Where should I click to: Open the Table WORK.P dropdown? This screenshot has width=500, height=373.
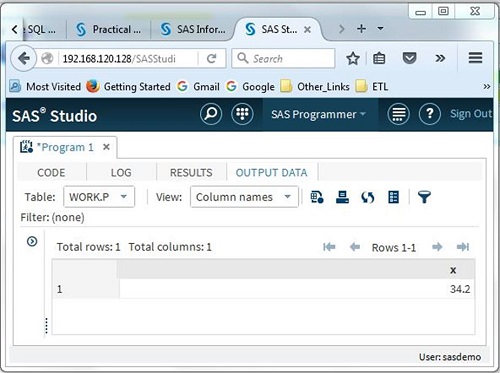click(x=99, y=197)
